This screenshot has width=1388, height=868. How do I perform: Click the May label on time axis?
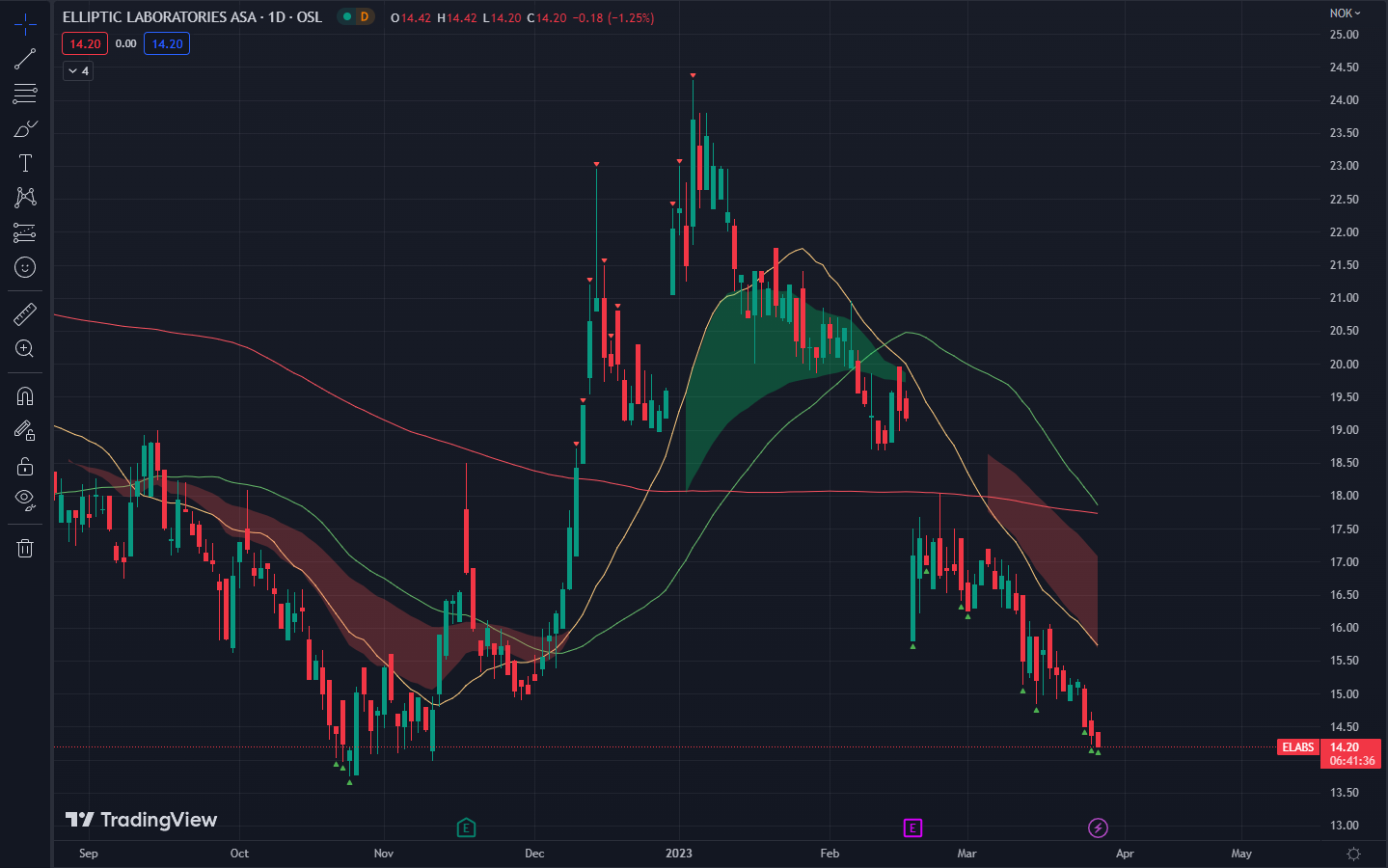click(x=1241, y=854)
